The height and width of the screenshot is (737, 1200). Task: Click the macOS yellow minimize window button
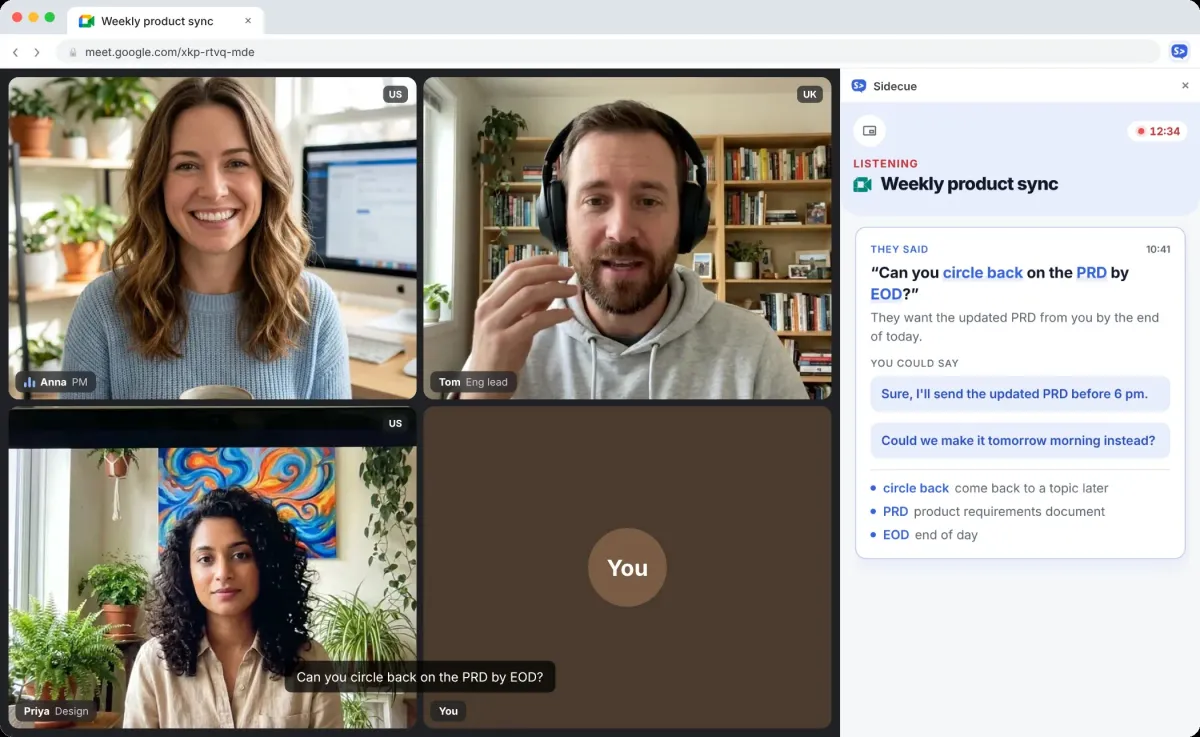[33, 17]
